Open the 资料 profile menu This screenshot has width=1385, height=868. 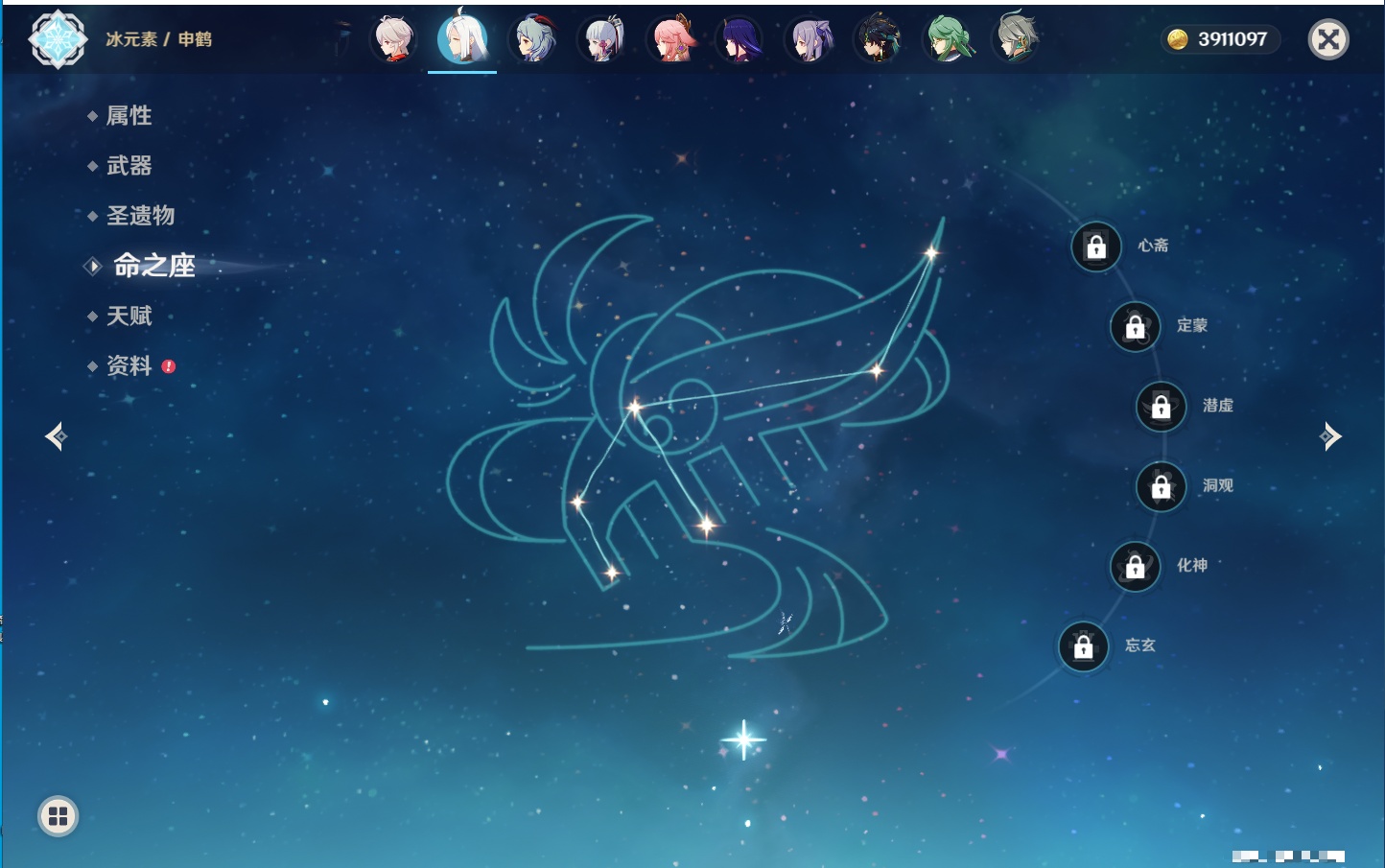129,365
